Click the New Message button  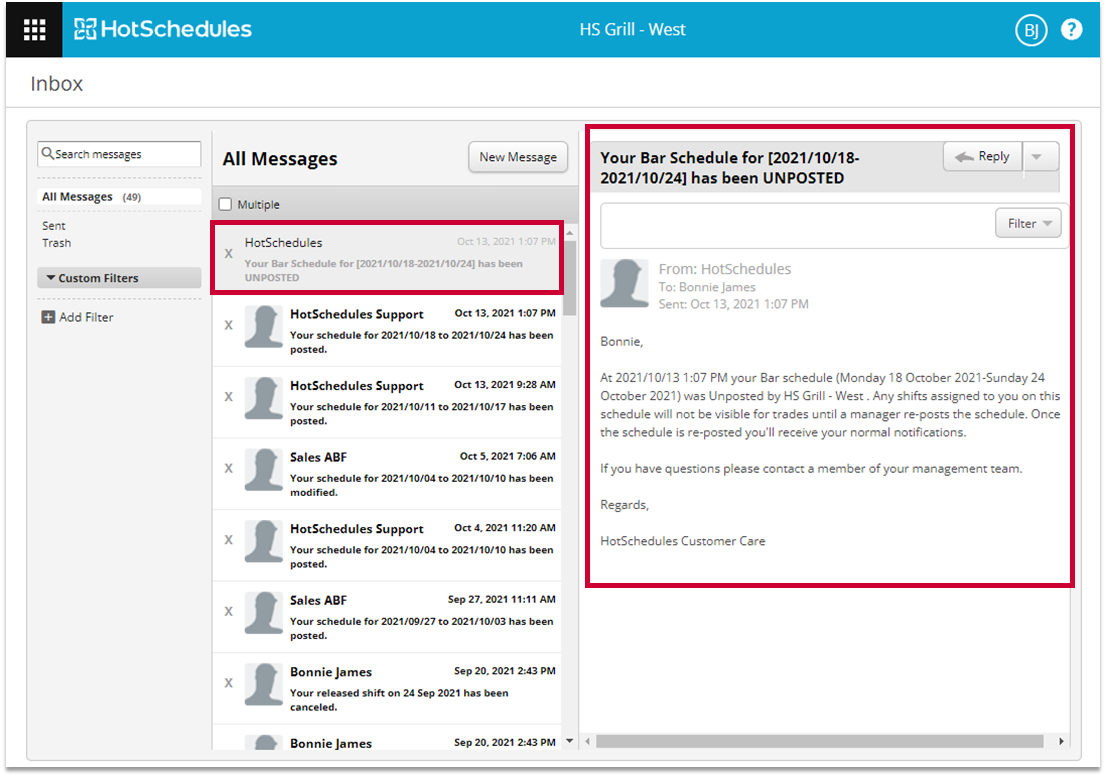pos(517,157)
